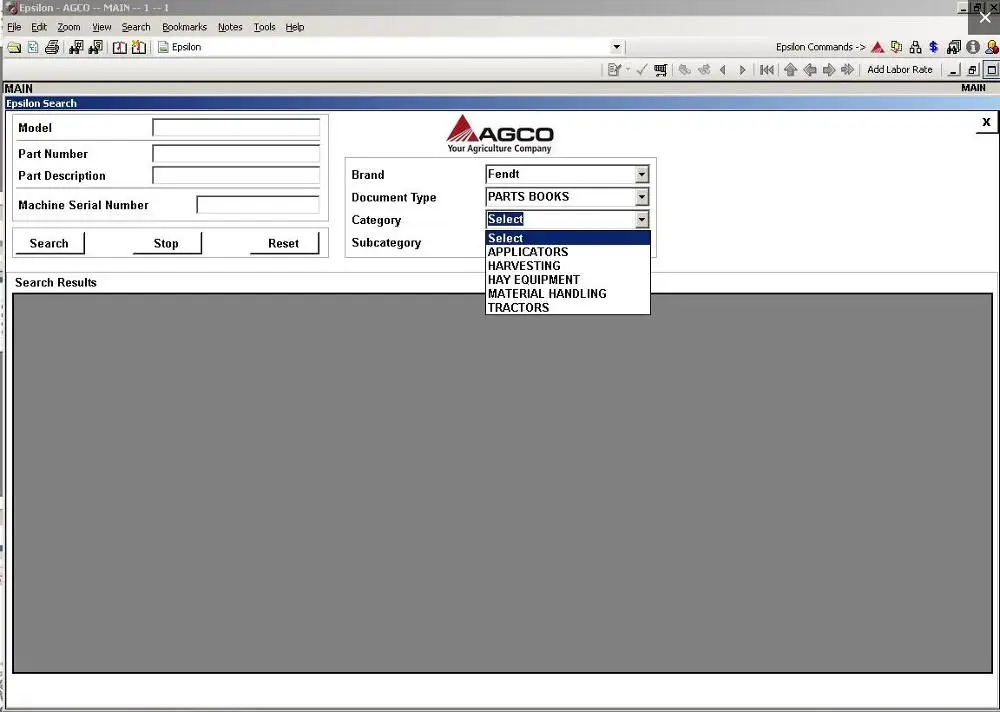Click the up arrow navigation icon
1000x712 pixels.
(791, 70)
